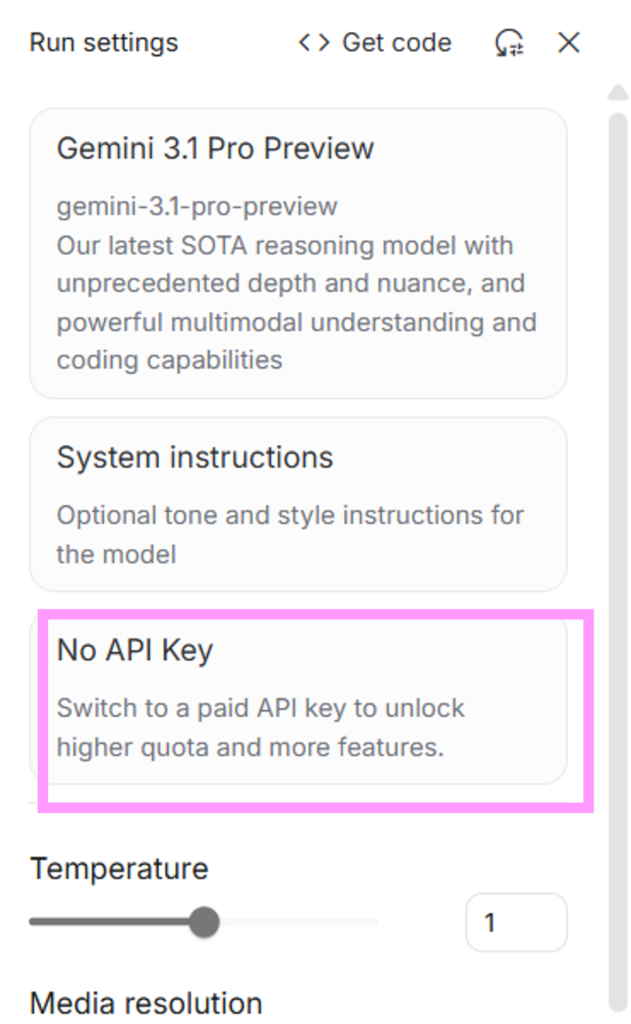Open the Gemini 3.1 Pro Preview model selector
This screenshot has width=631, height=1024.
298,253
